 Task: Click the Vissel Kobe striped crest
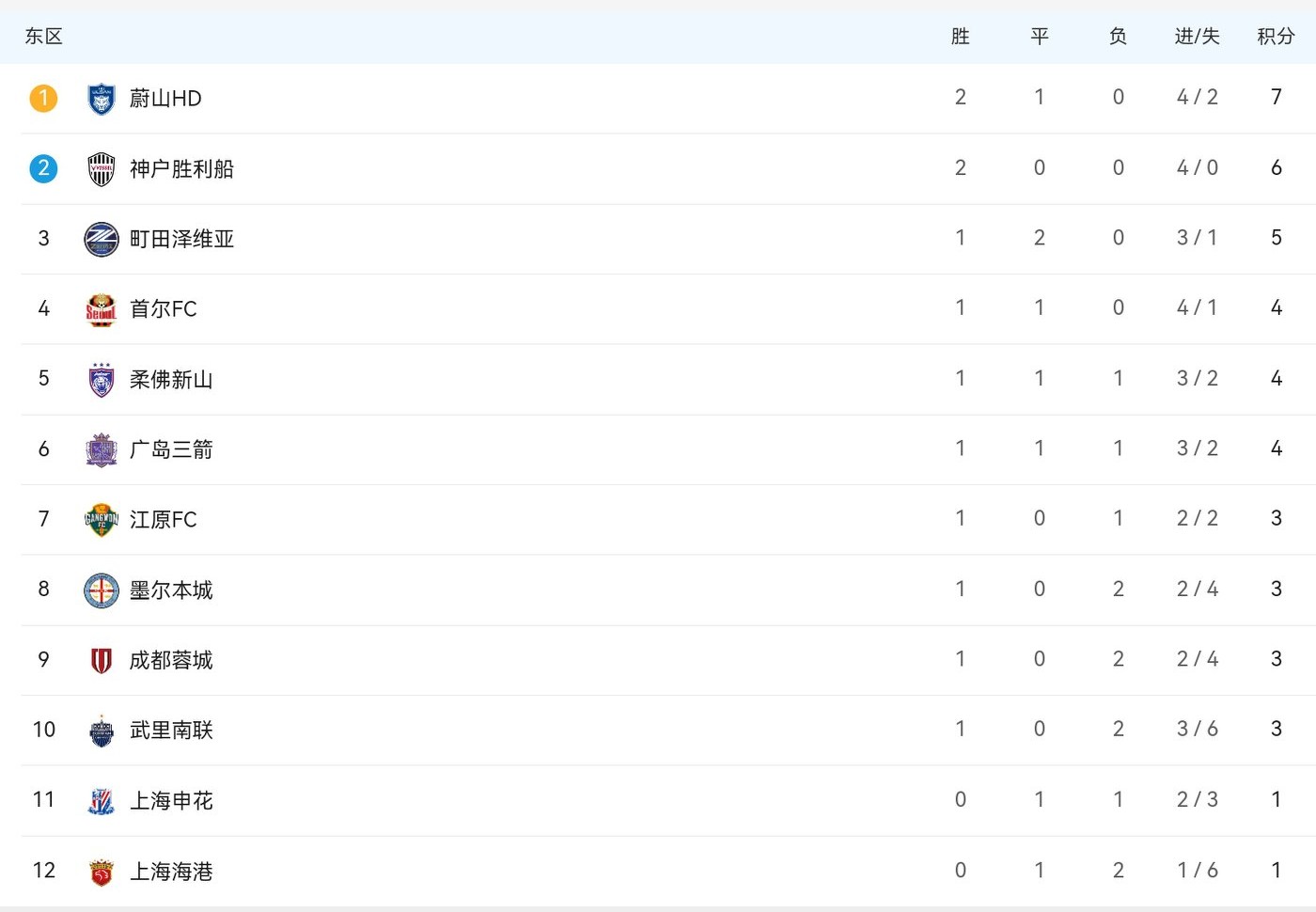click(101, 169)
